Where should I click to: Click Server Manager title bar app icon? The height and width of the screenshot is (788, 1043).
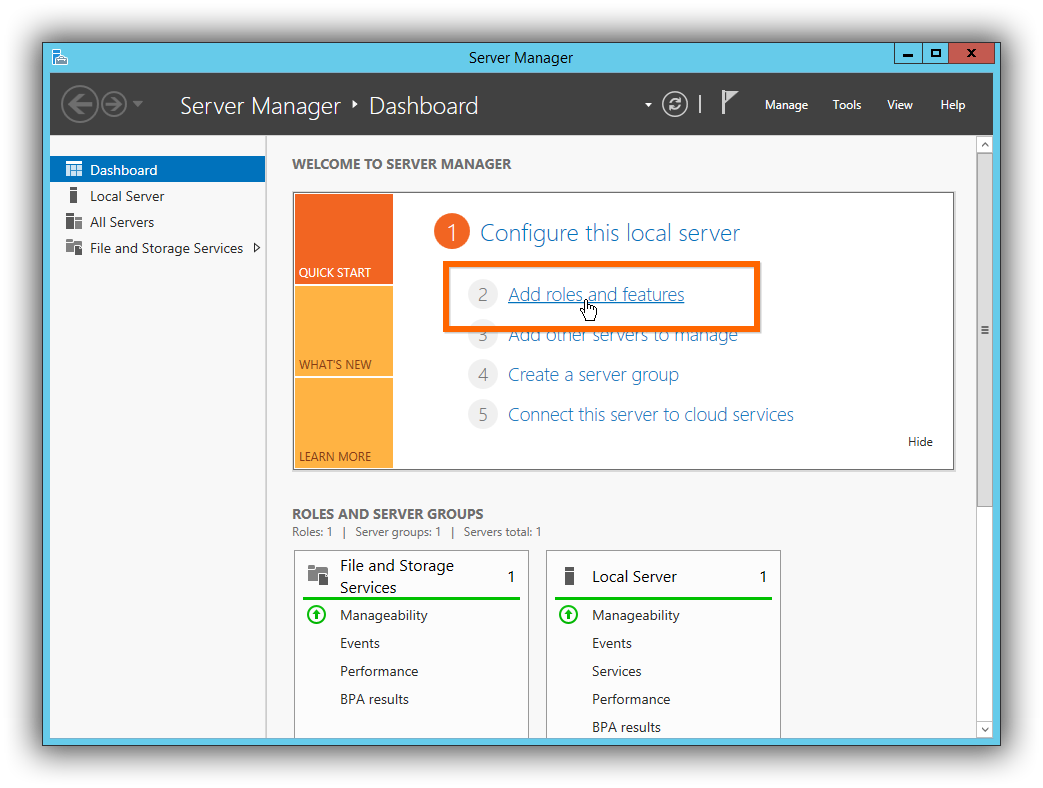pyautogui.click(x=60, y=57)
